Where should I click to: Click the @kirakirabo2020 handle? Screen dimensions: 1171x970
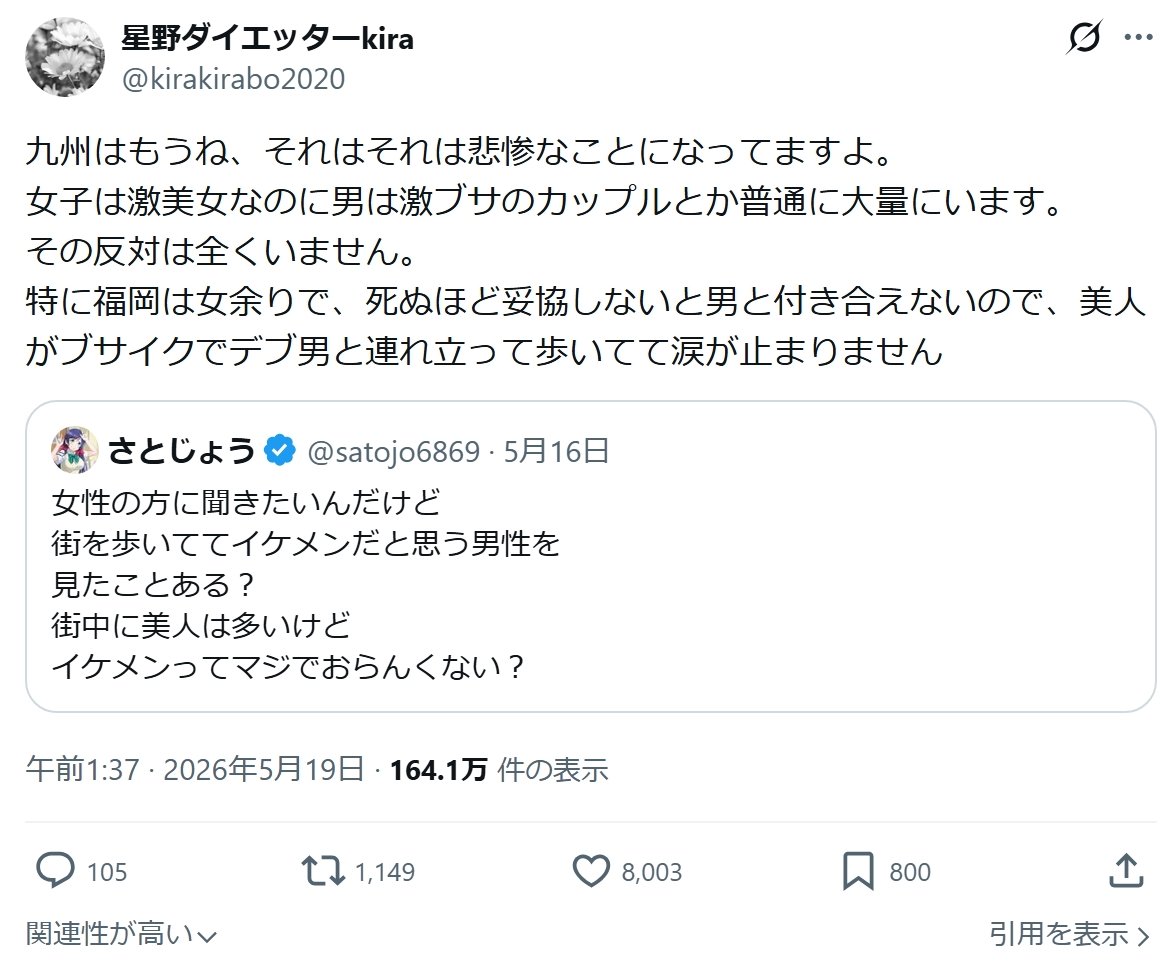tap(233, 79)
